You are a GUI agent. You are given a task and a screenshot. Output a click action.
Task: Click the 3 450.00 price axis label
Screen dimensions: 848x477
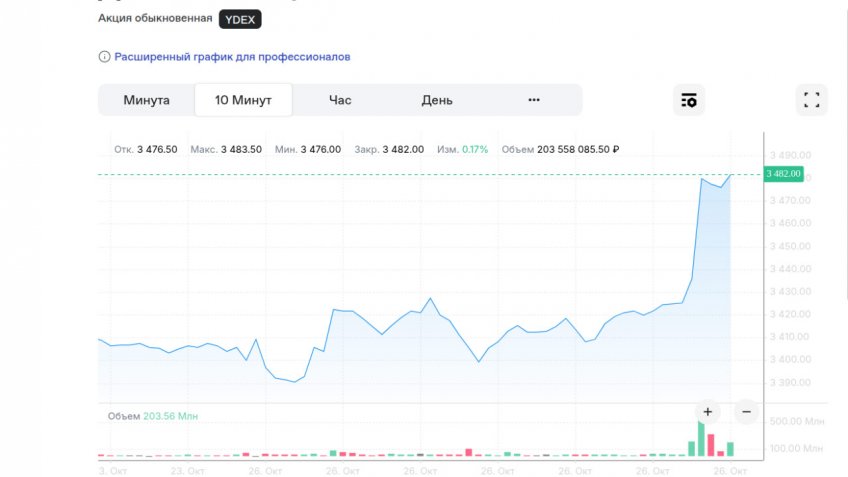click(790, 246)
